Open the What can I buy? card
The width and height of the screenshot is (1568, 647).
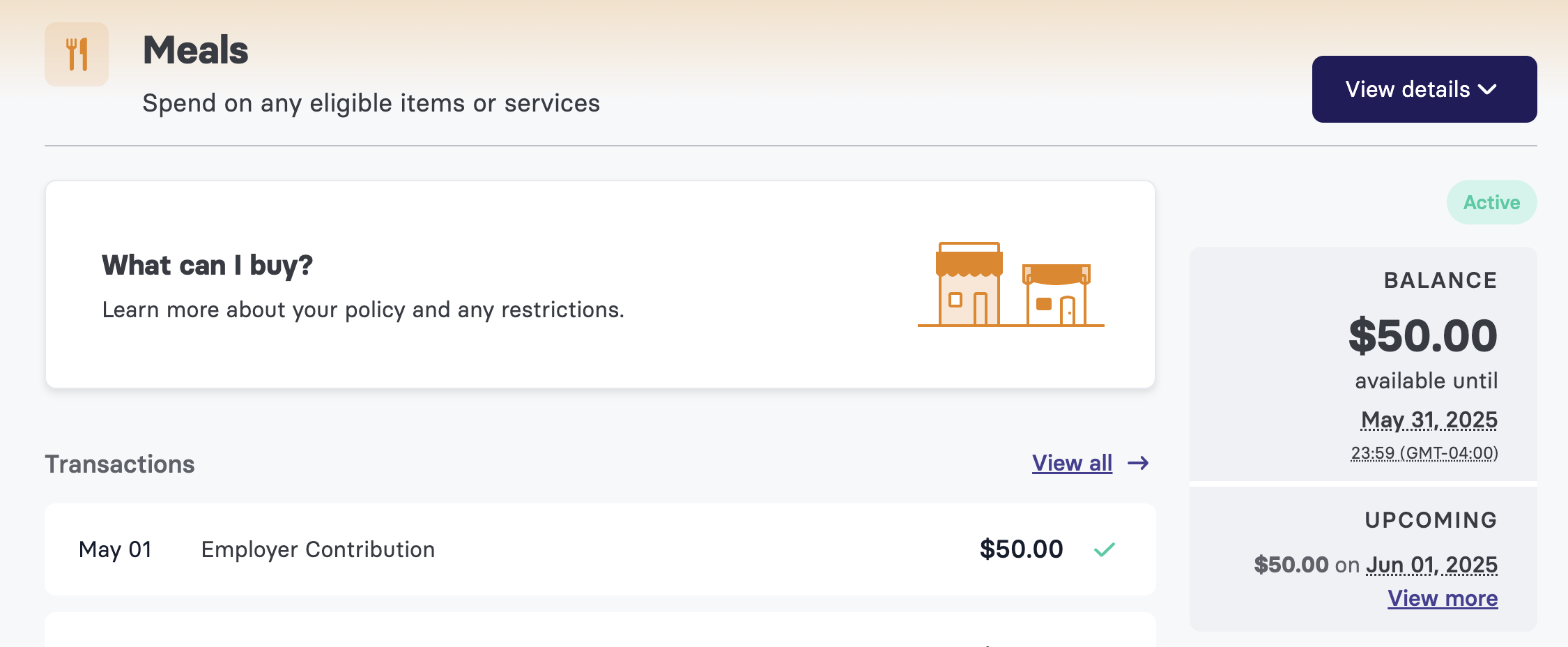click(600, 284)
